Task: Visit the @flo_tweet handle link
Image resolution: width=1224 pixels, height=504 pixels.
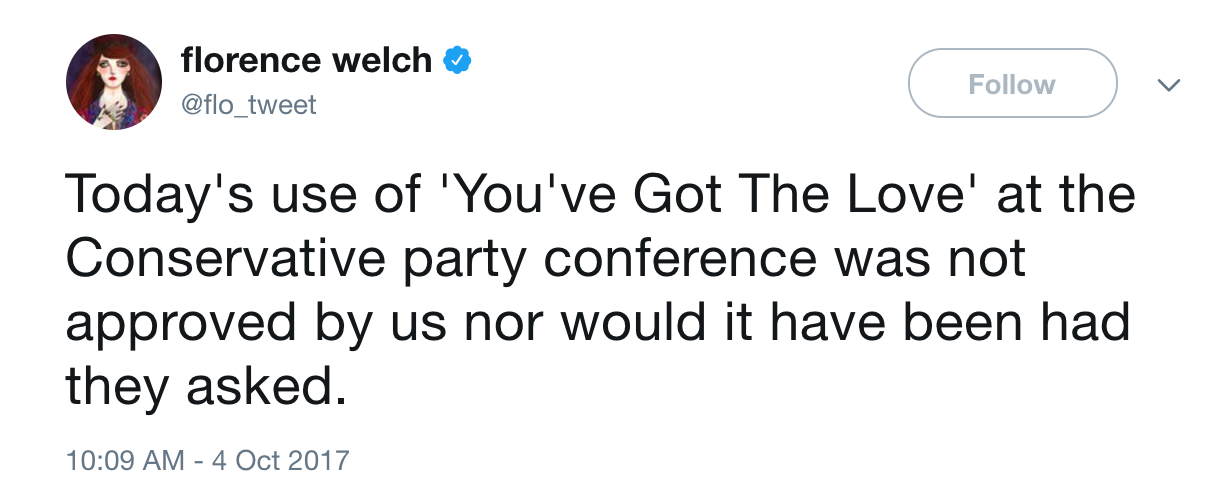Action: 248,104
